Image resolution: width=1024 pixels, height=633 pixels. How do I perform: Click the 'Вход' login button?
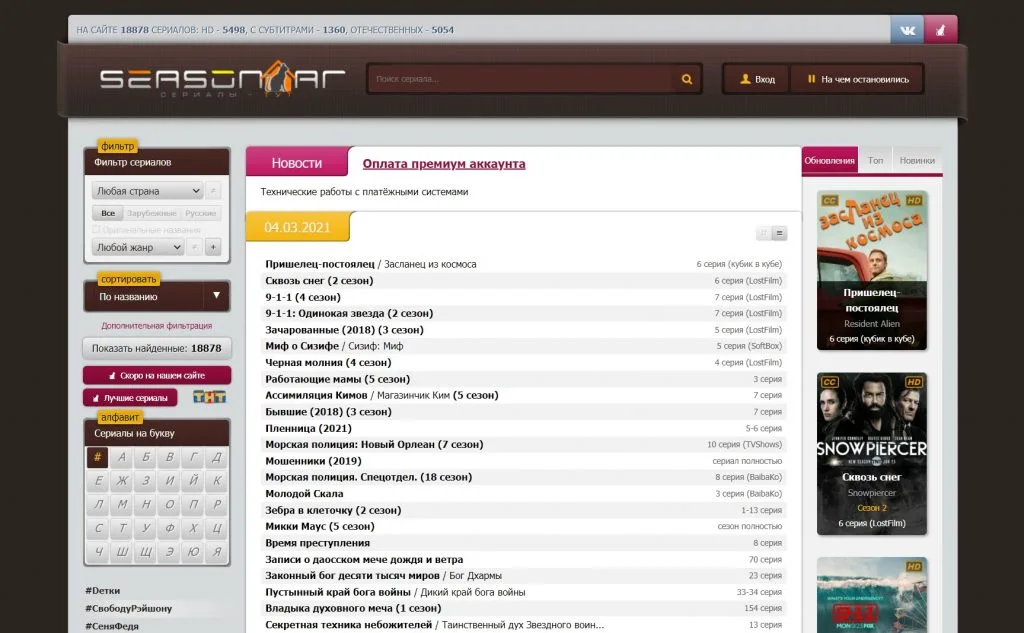756,79
